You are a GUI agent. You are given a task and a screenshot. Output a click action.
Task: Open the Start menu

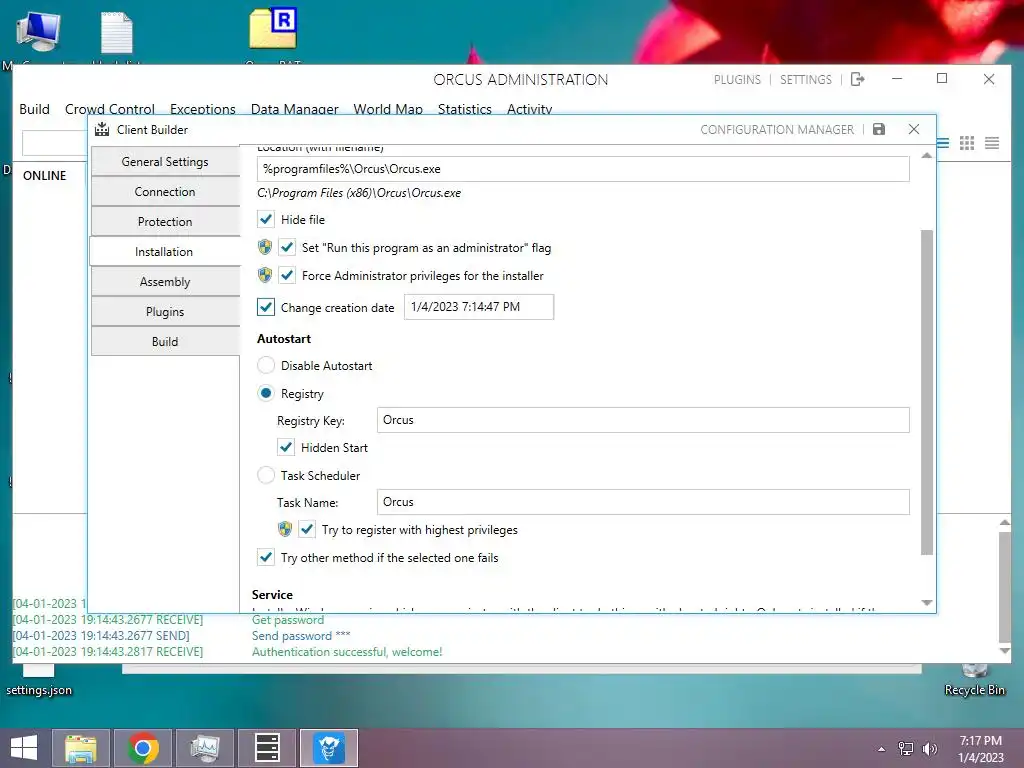pos(24,748)
